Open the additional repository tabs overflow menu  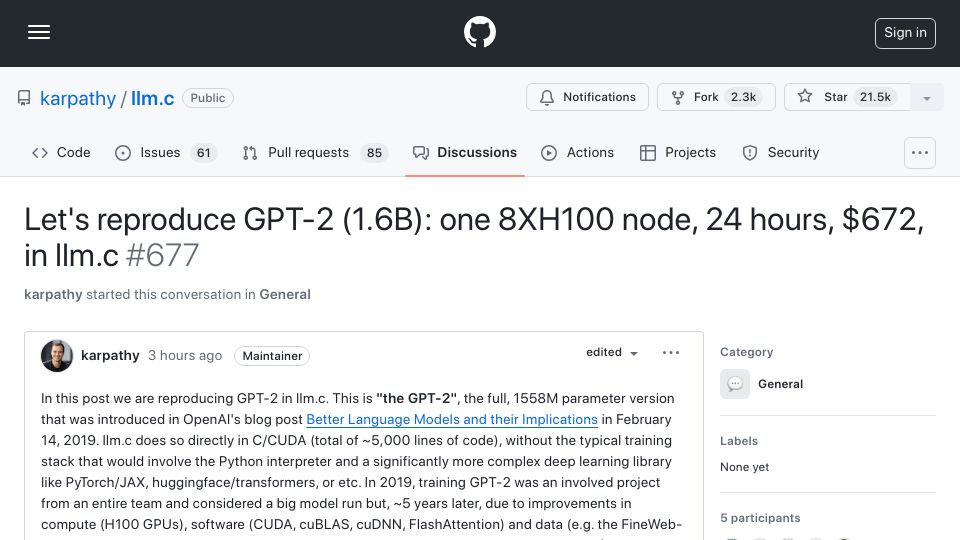[x=920, y=152]
